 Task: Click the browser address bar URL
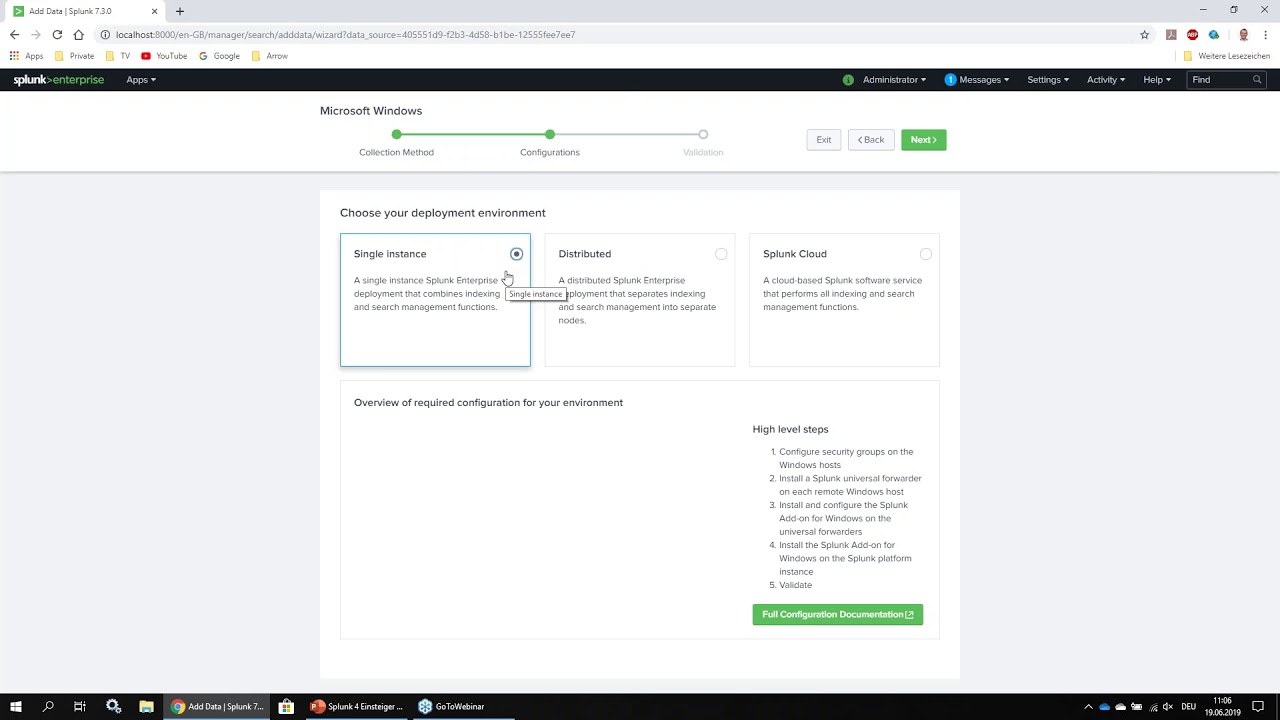345,35
